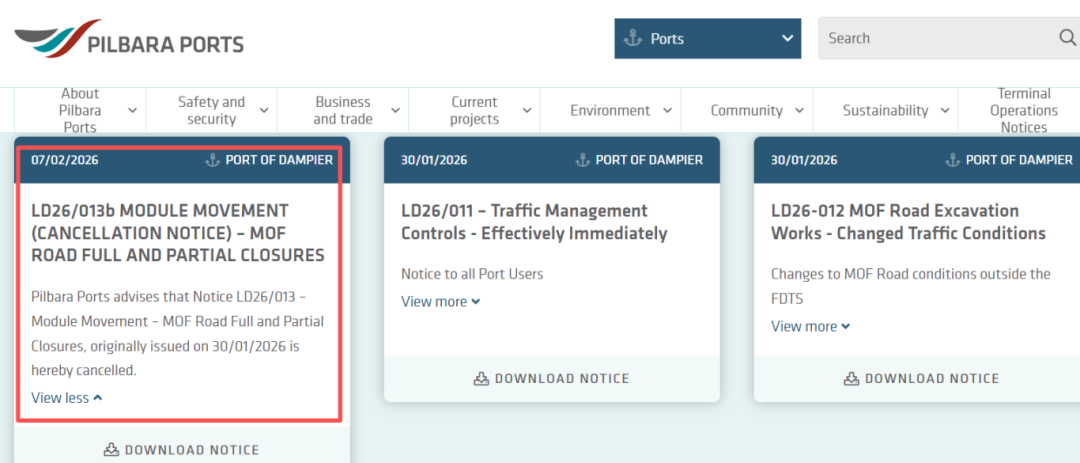Open LD26/011 Traffic Management Controls title
The height and width of the screenshot is (463, 1080).
(x=533, y=222)
